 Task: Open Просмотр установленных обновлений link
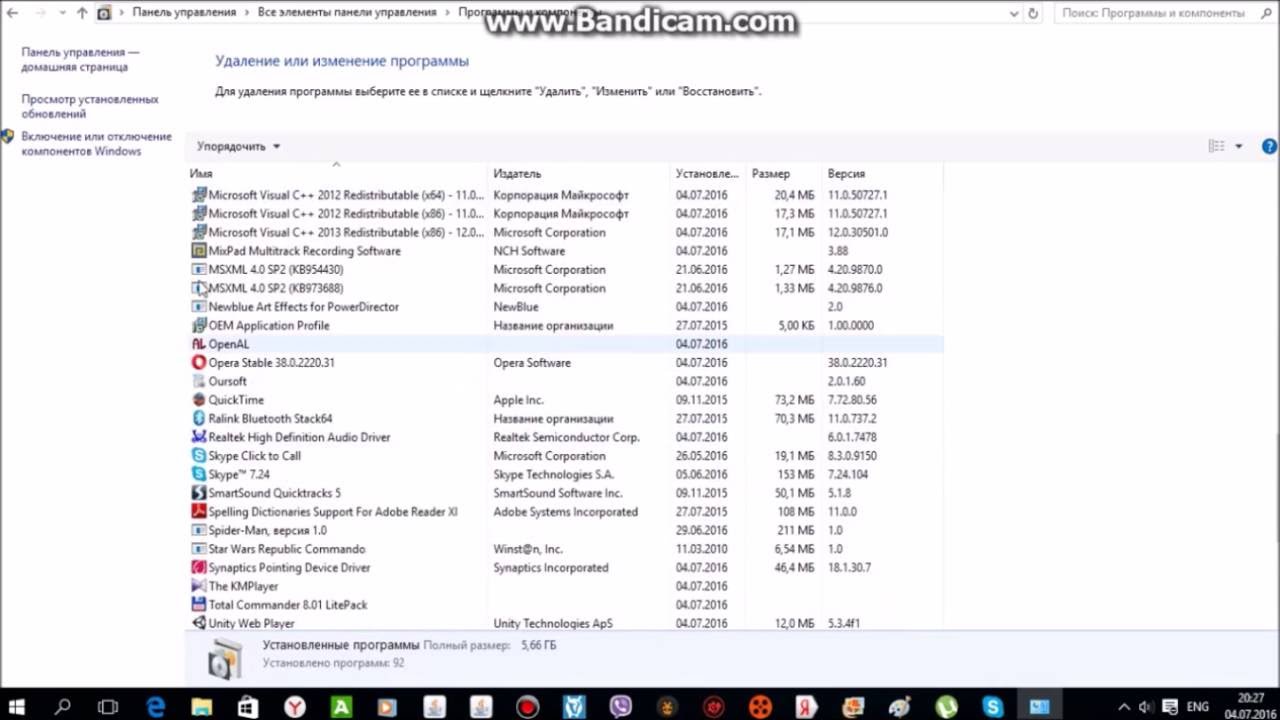click(x=90, y=106)
